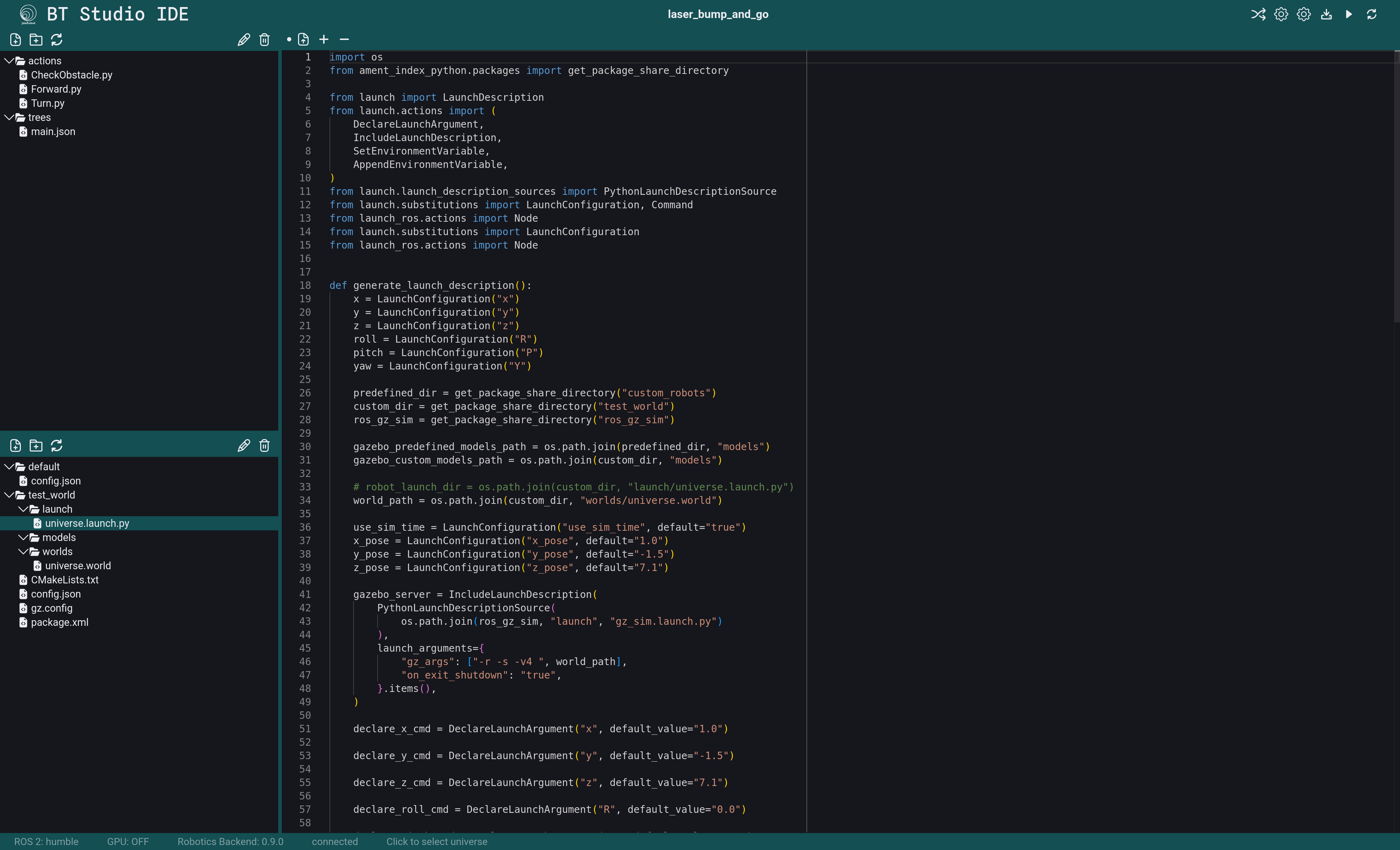
Task: Collapse the trees folder
Action: [x=9, y=117]
